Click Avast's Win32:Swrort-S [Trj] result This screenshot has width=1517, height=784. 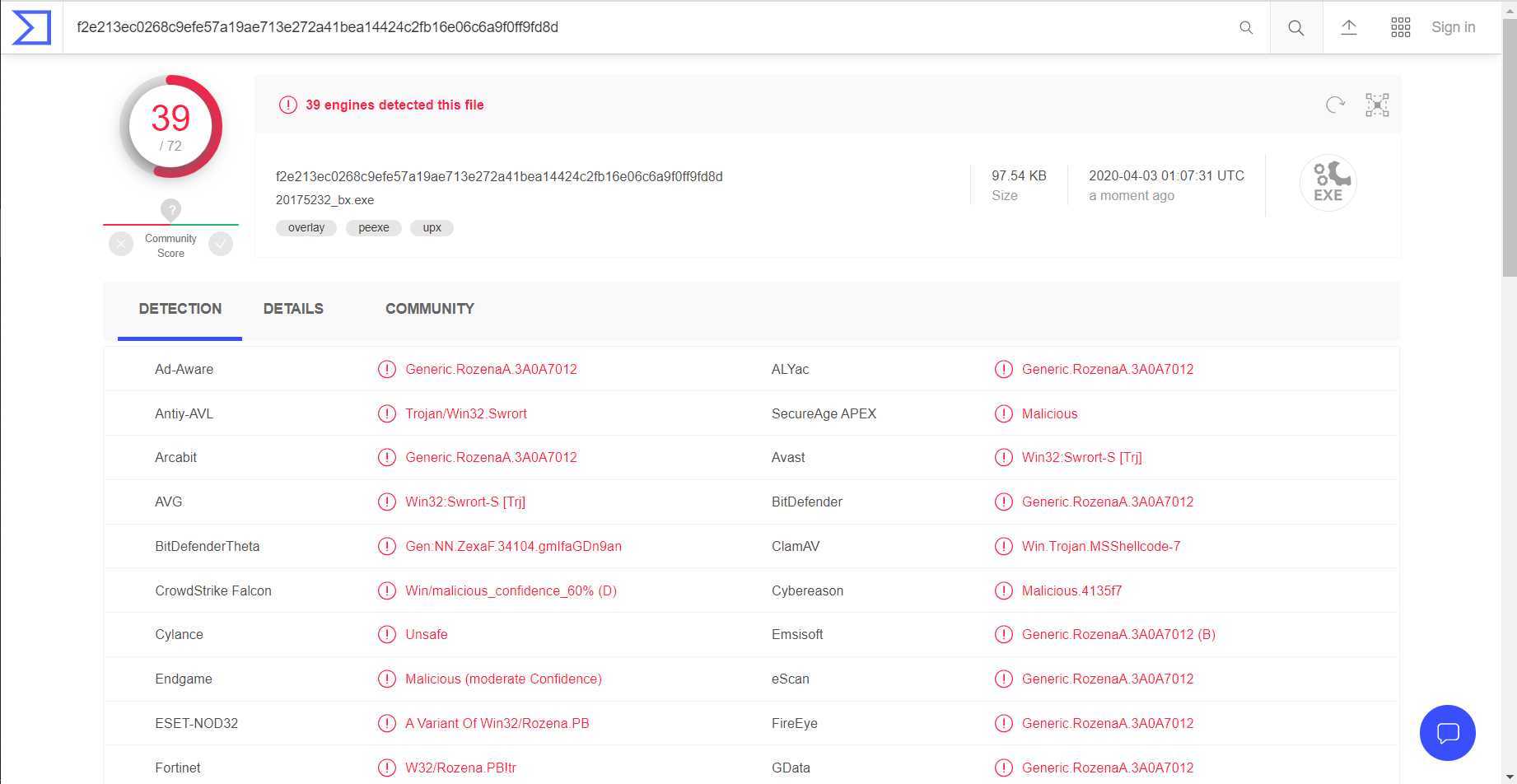[1082, 457]
